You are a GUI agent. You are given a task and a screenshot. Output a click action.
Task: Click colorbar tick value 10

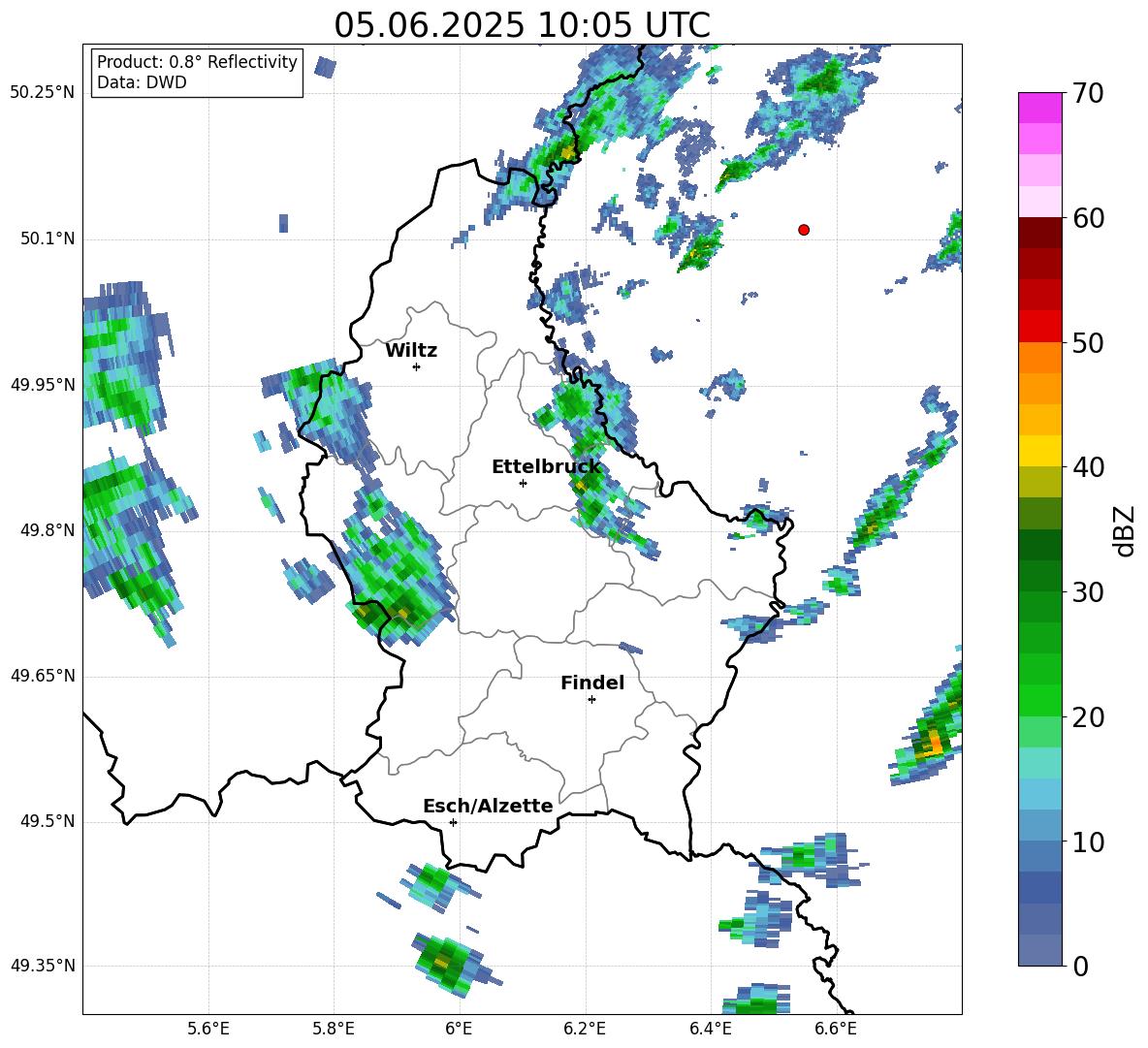[x=1088, y=842]
